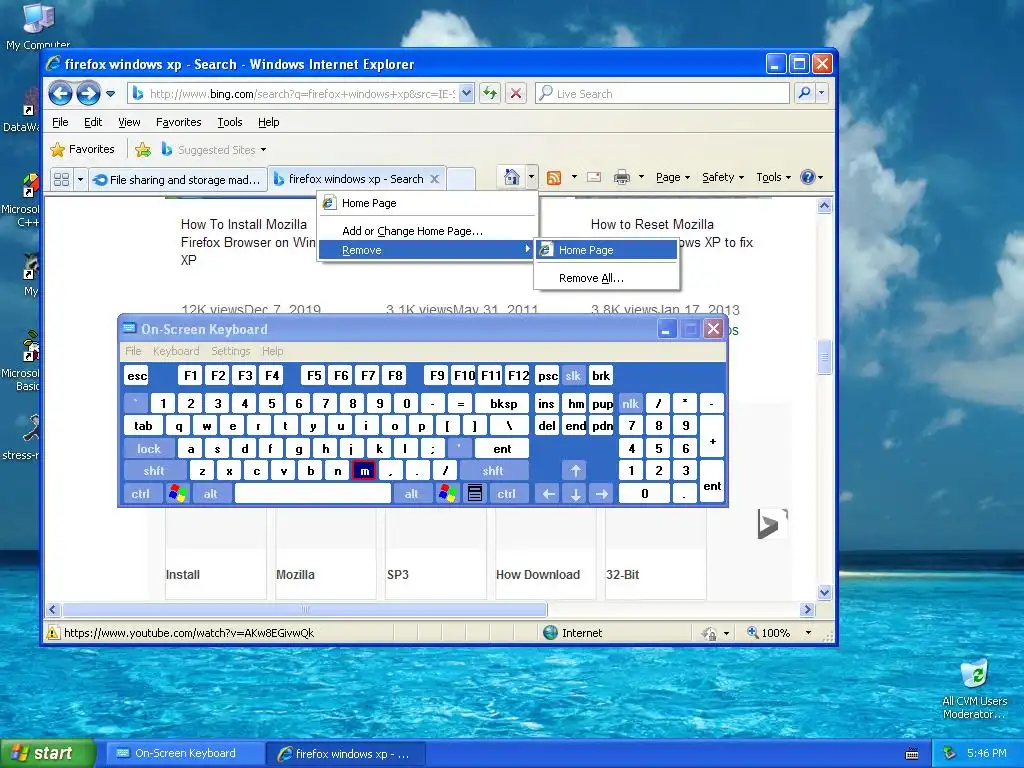1024x768 pixels.
Task: Click the up arrow key on keyboard
Action: (575, 470)
